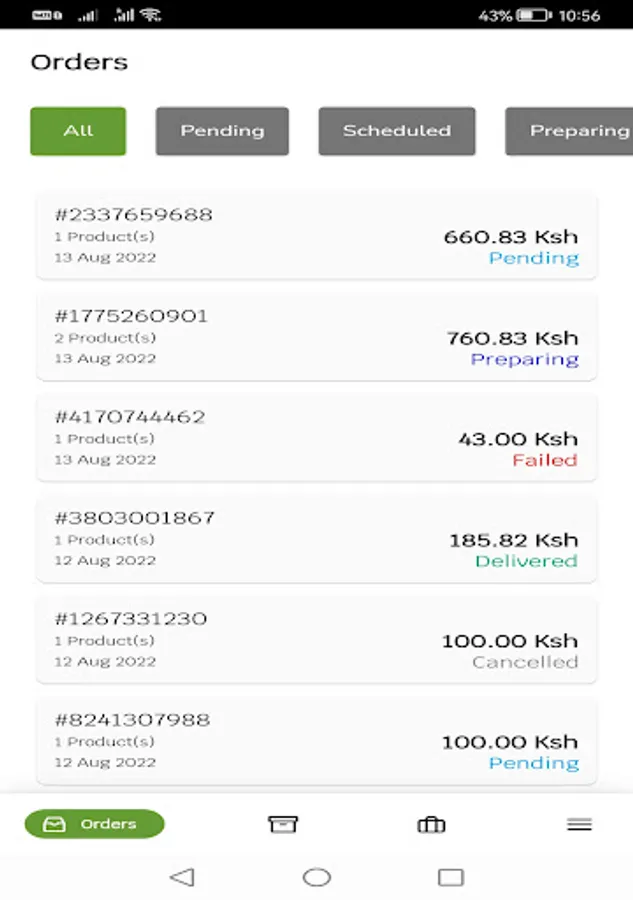
Task: Tap the briefcase icon in bottom navigation
Action: coord(431,825)
